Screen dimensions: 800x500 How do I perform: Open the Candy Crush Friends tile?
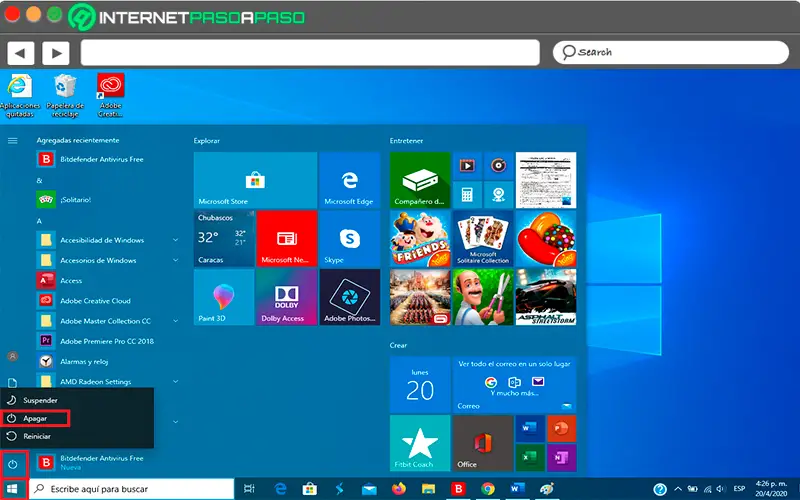(x=420, y=239)
